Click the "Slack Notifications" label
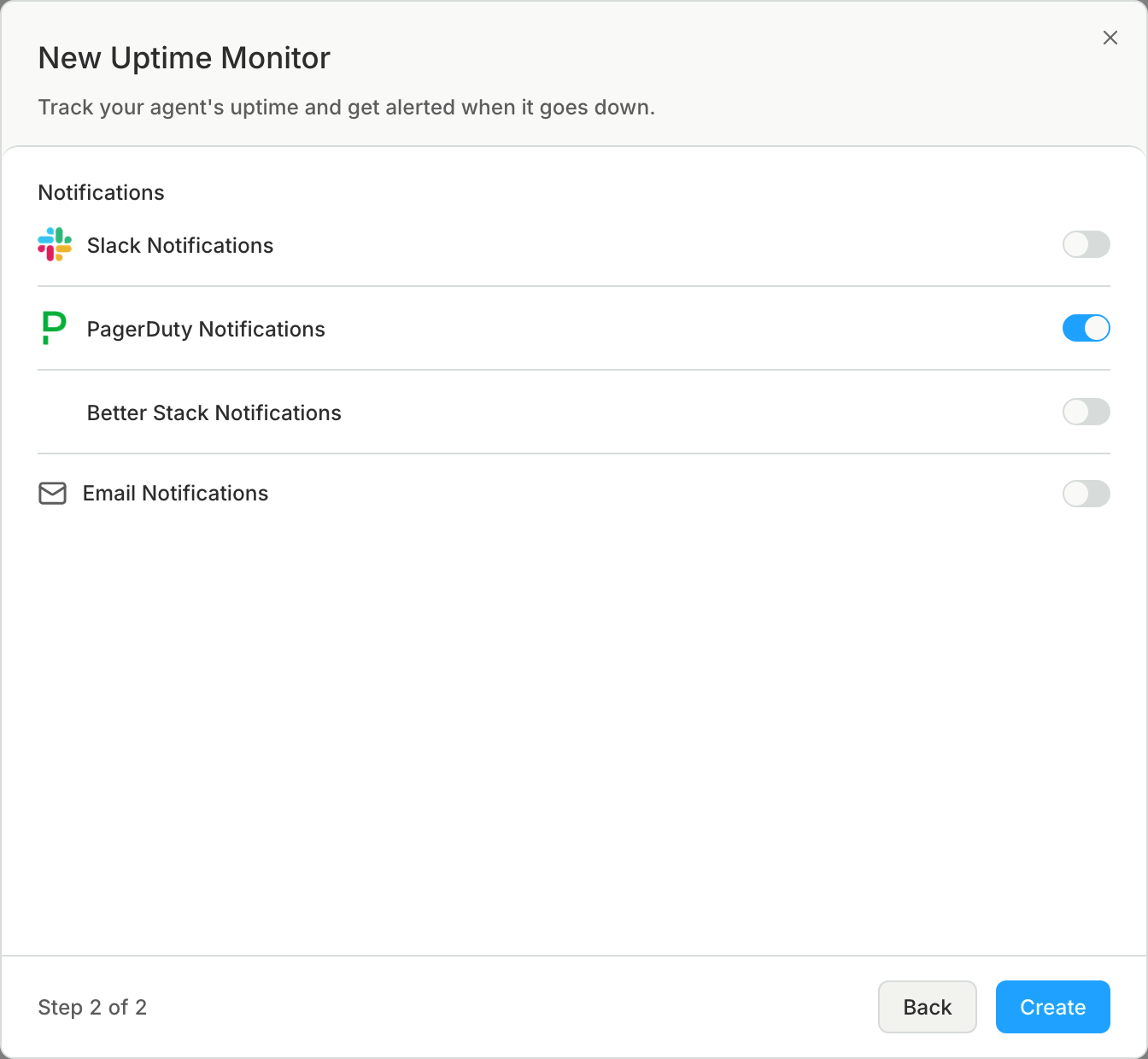This screenshot has height=1059, width=1148. tap(180, 245)
